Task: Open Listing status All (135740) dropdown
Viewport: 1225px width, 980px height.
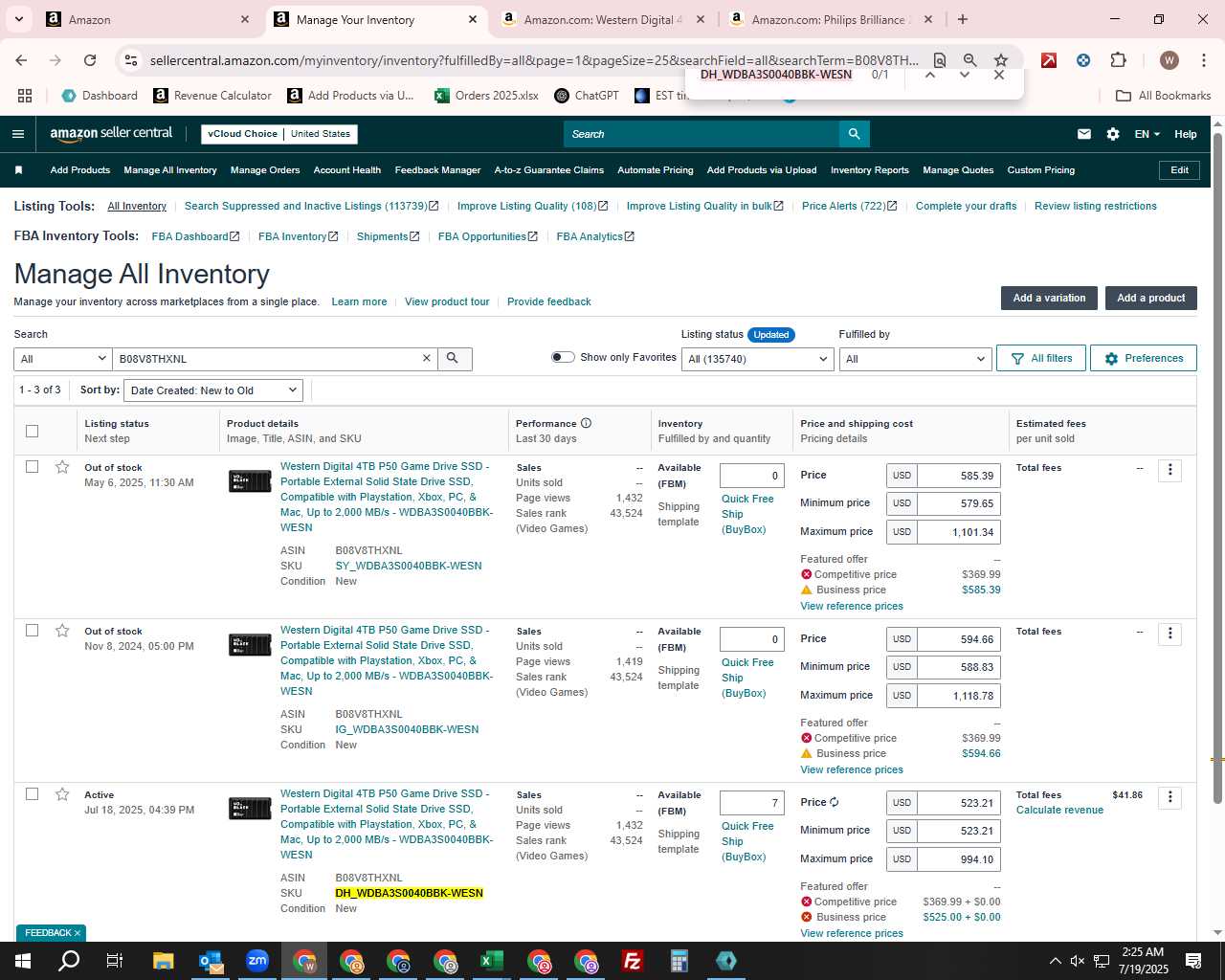Action: coord(757,359)
